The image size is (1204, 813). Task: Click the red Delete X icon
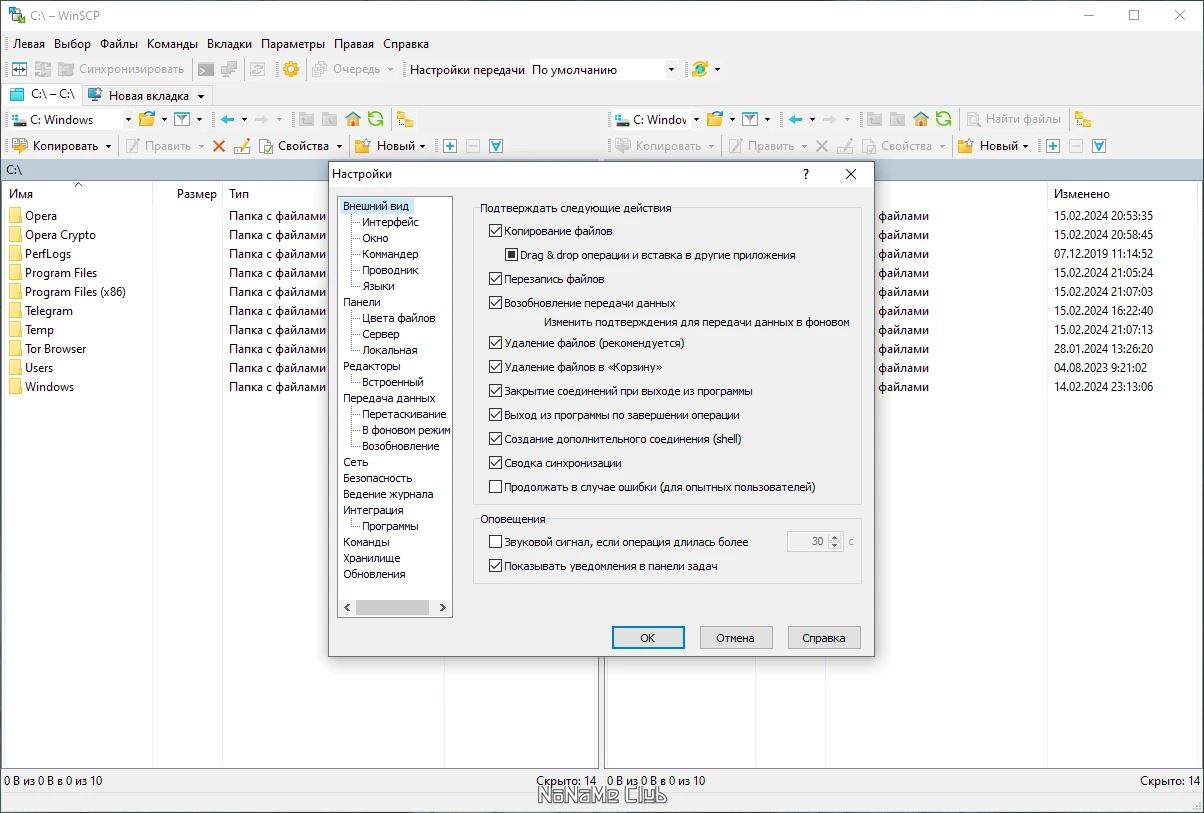pyautogui.click(x=219, y=146)
